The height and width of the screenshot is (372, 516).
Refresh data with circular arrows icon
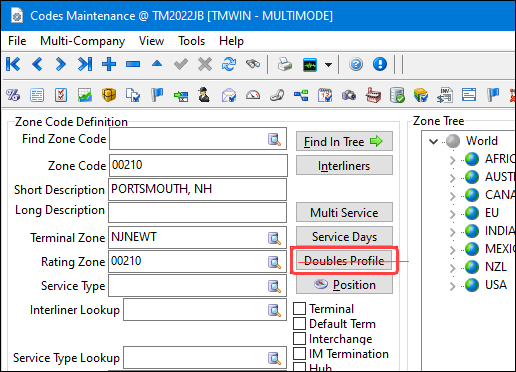click(x=229, y=64)
